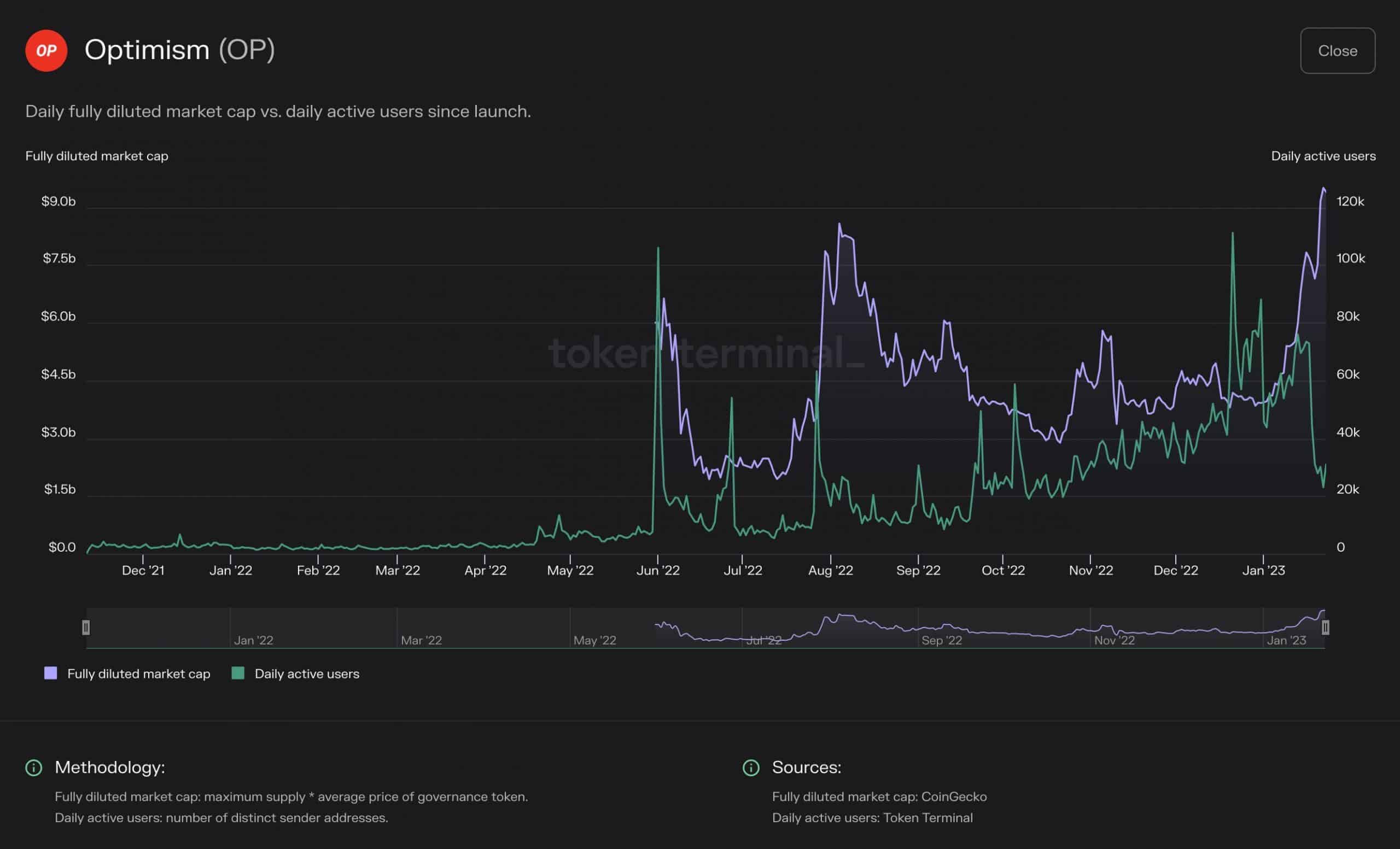Click the Methodology heading
This screenshot has width=1400, height=849.
[110, 767]
